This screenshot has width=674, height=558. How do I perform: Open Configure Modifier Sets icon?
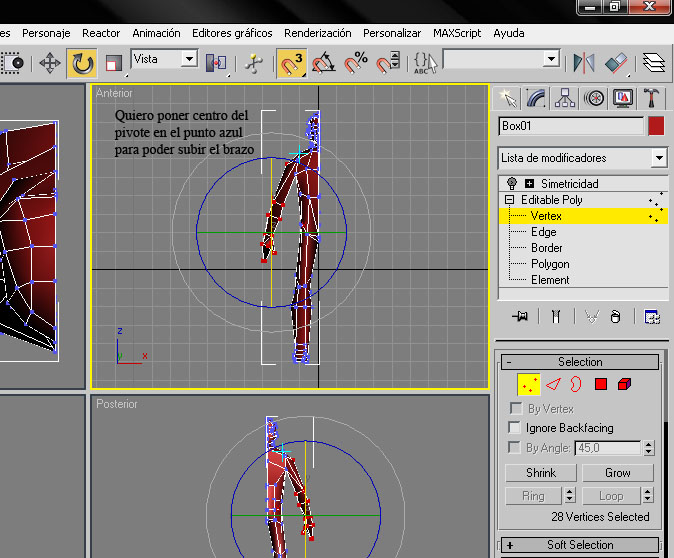tap(652, 317)
